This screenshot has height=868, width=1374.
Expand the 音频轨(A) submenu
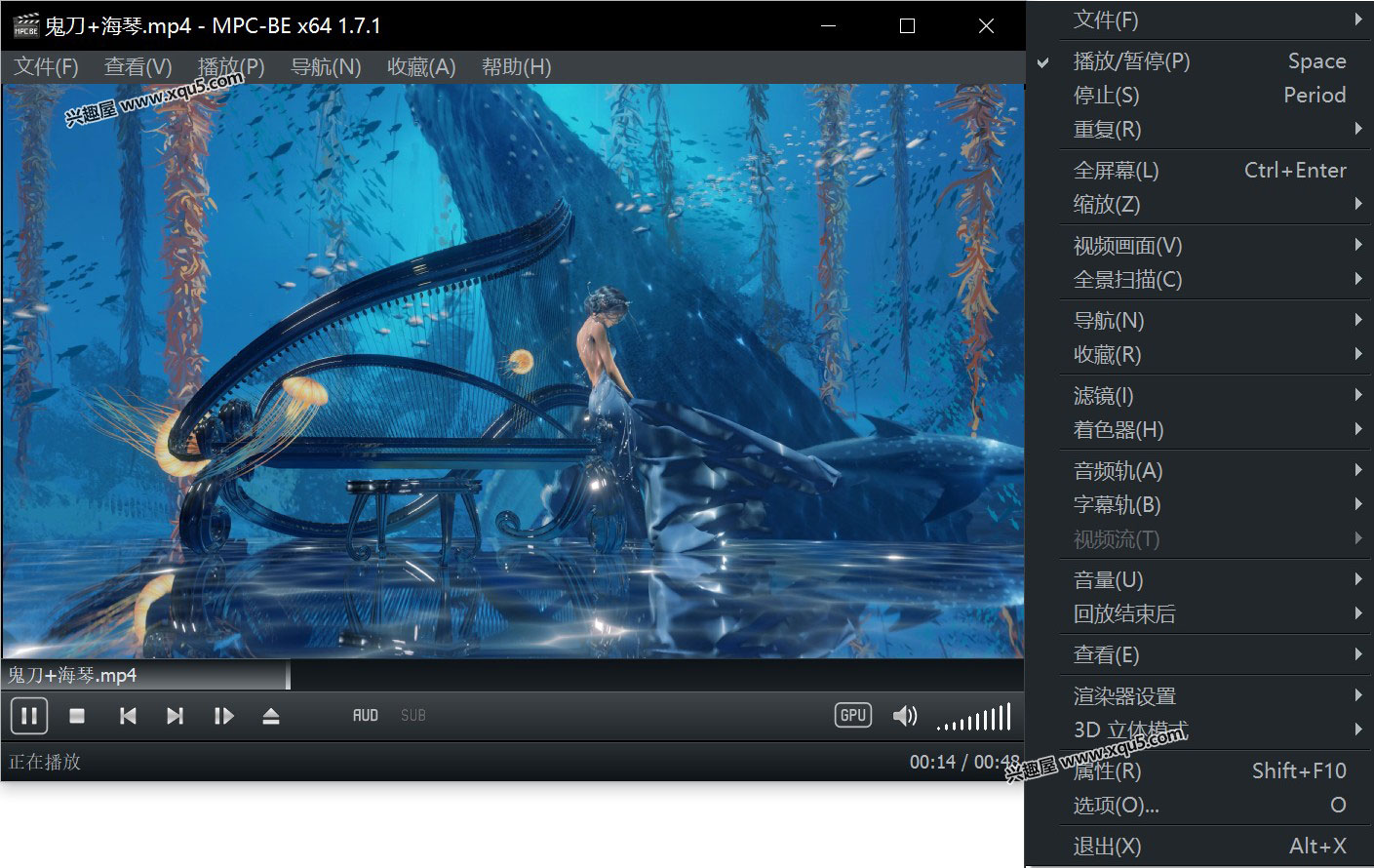1199,471
